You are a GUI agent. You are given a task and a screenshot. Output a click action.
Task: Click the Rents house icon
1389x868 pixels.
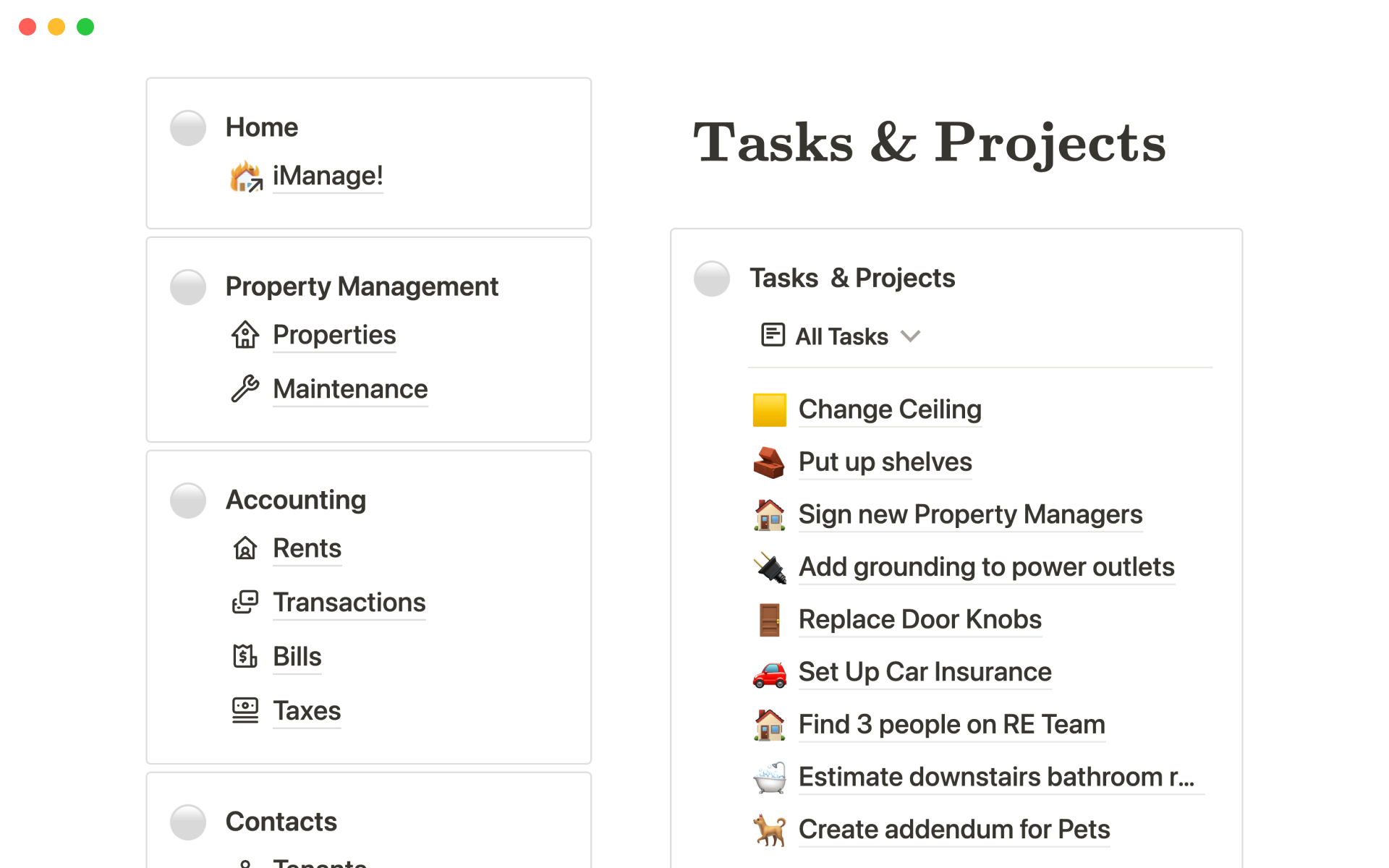click(x=245, y=548)
